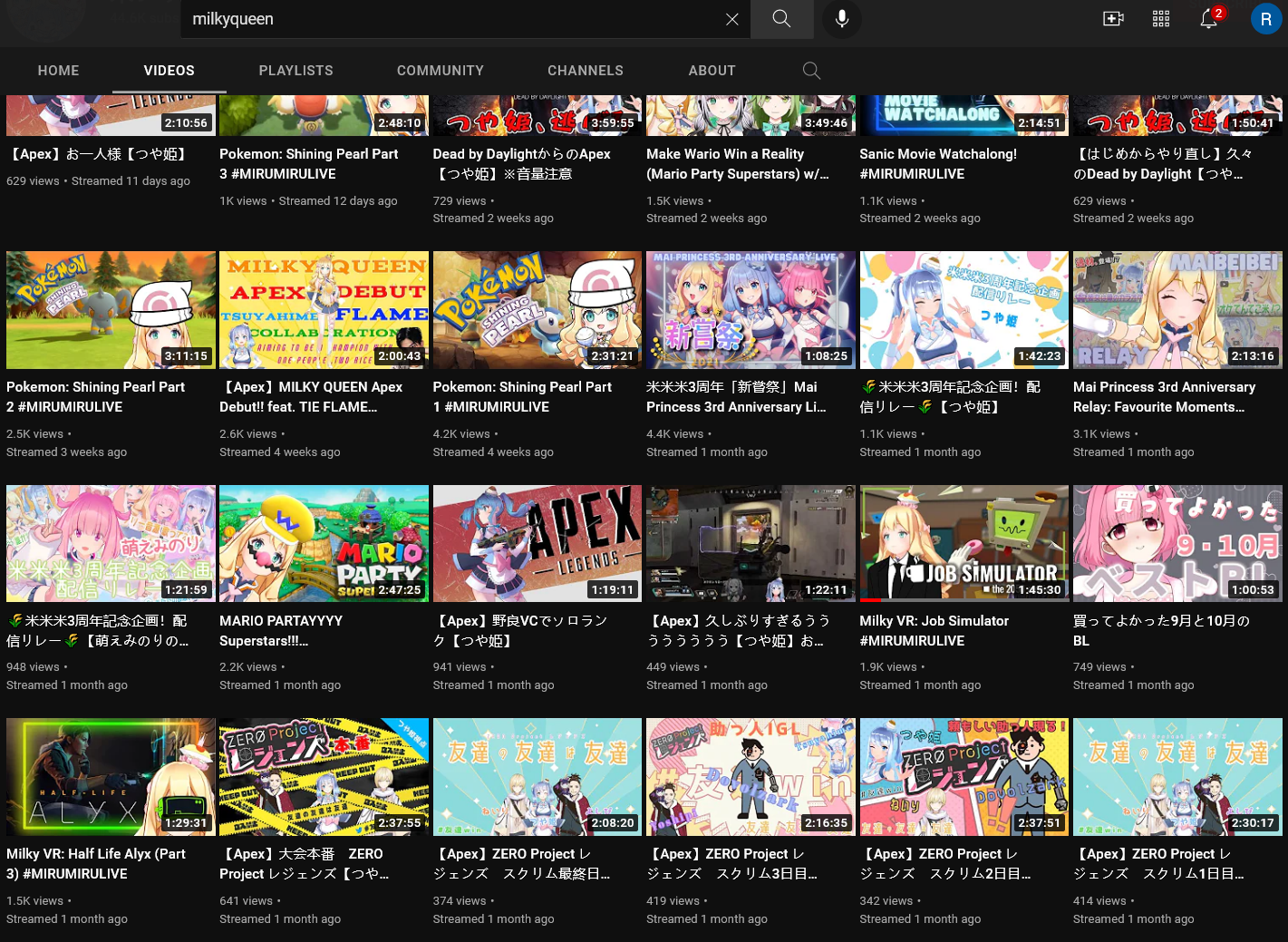The image size is (1288, 942).
Task: Open 買ってよかった9月と10月のBL video title
Action: pos(1162,631)
